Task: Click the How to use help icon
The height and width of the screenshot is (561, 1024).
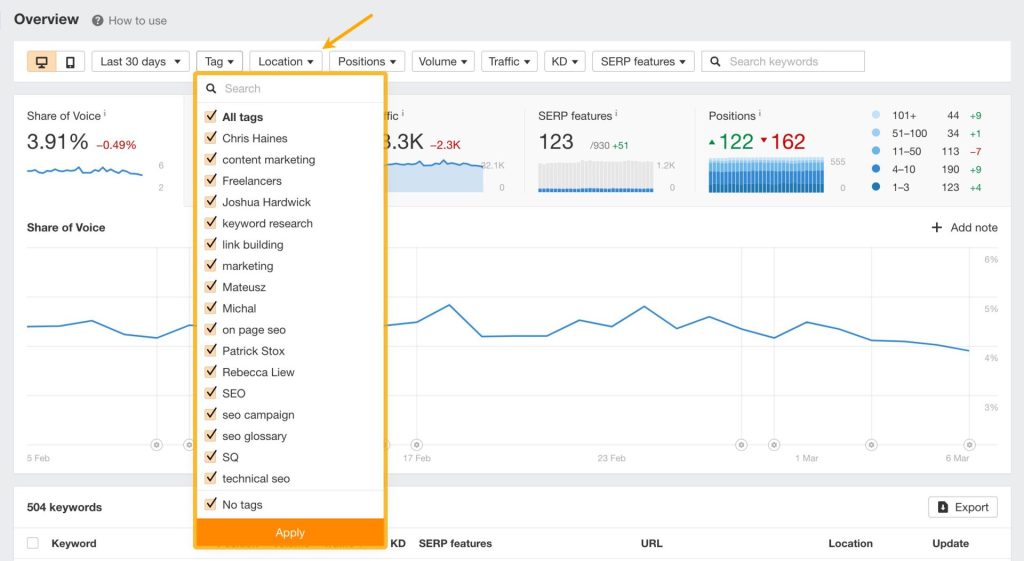Action: (98, 21)
